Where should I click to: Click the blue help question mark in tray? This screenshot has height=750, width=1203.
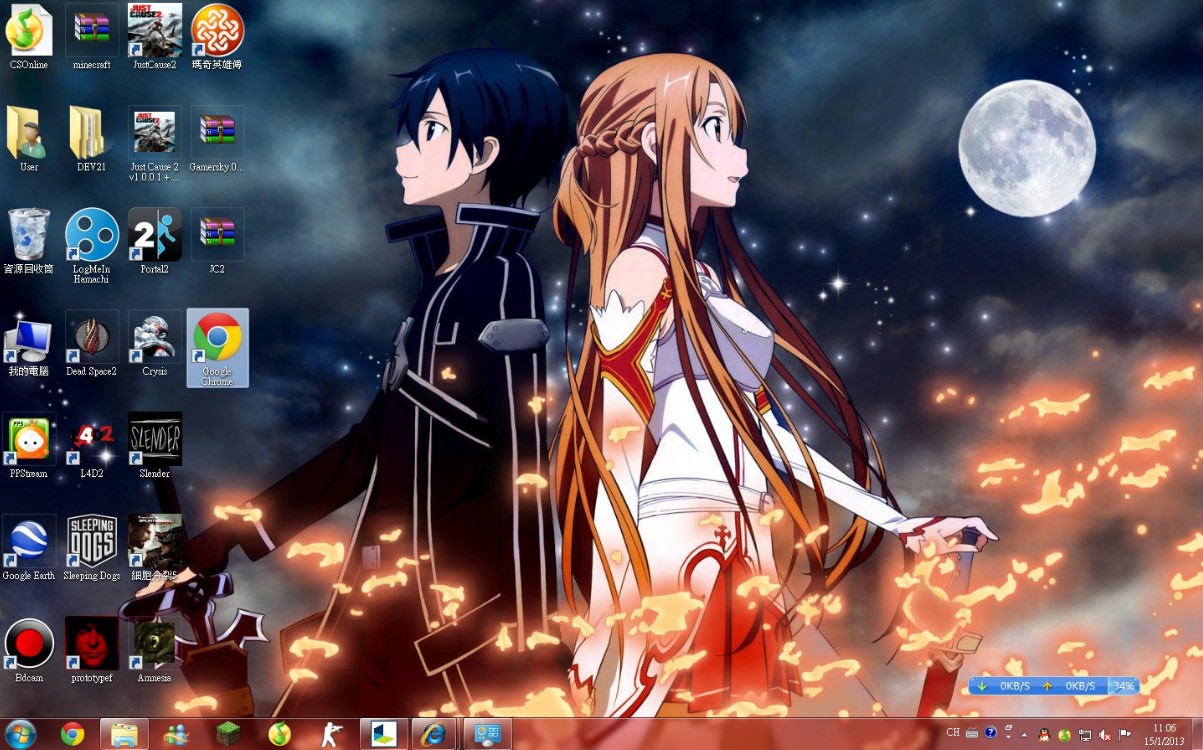pos(991,733)
